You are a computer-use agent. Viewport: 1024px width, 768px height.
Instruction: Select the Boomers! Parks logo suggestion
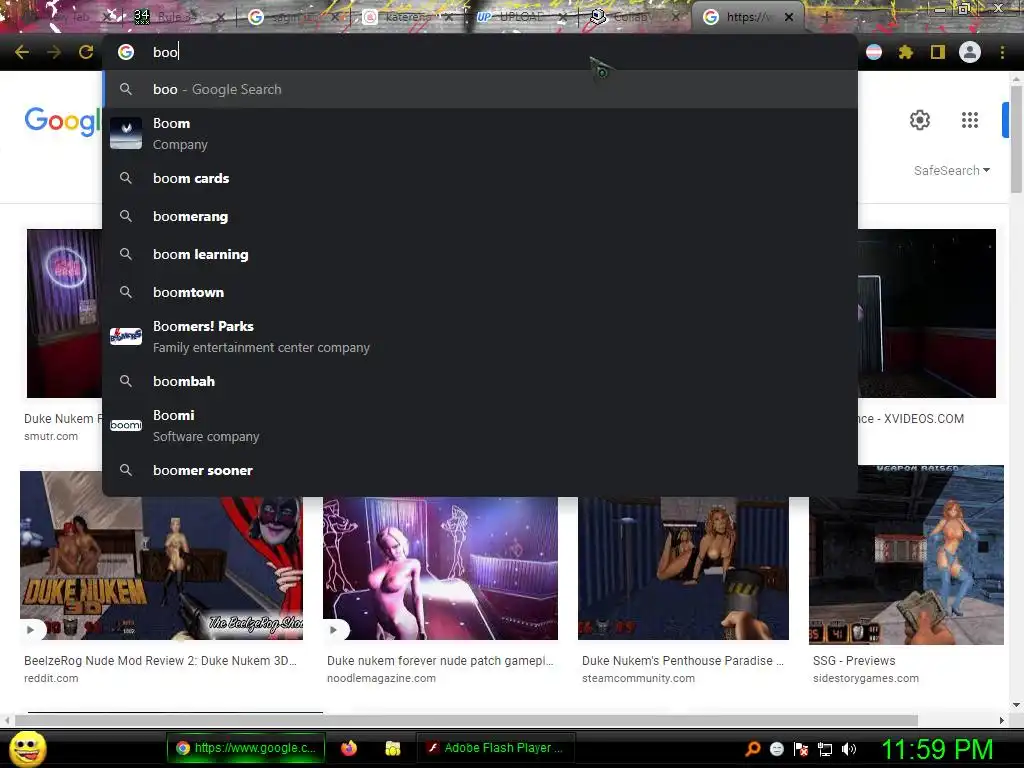tap(126, 336)
